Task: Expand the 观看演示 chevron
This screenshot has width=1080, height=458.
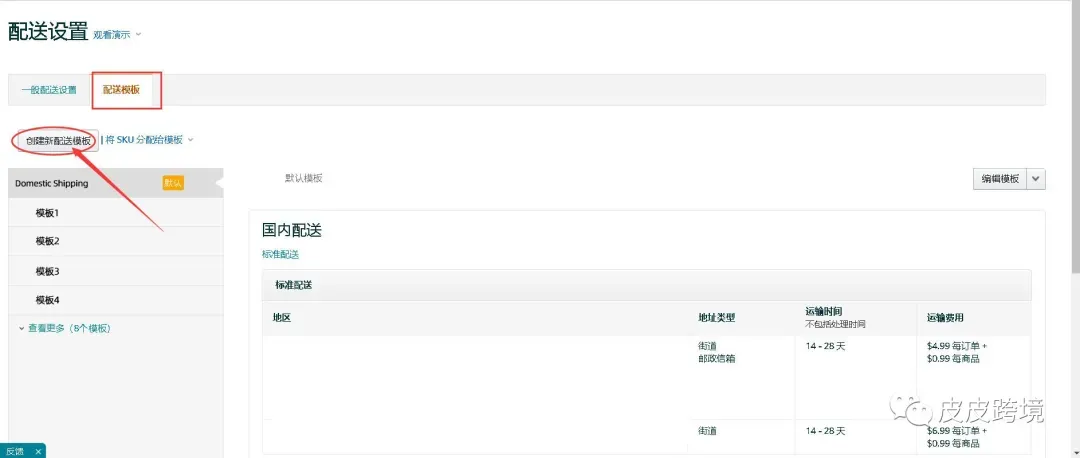Action: coord(138,34)
